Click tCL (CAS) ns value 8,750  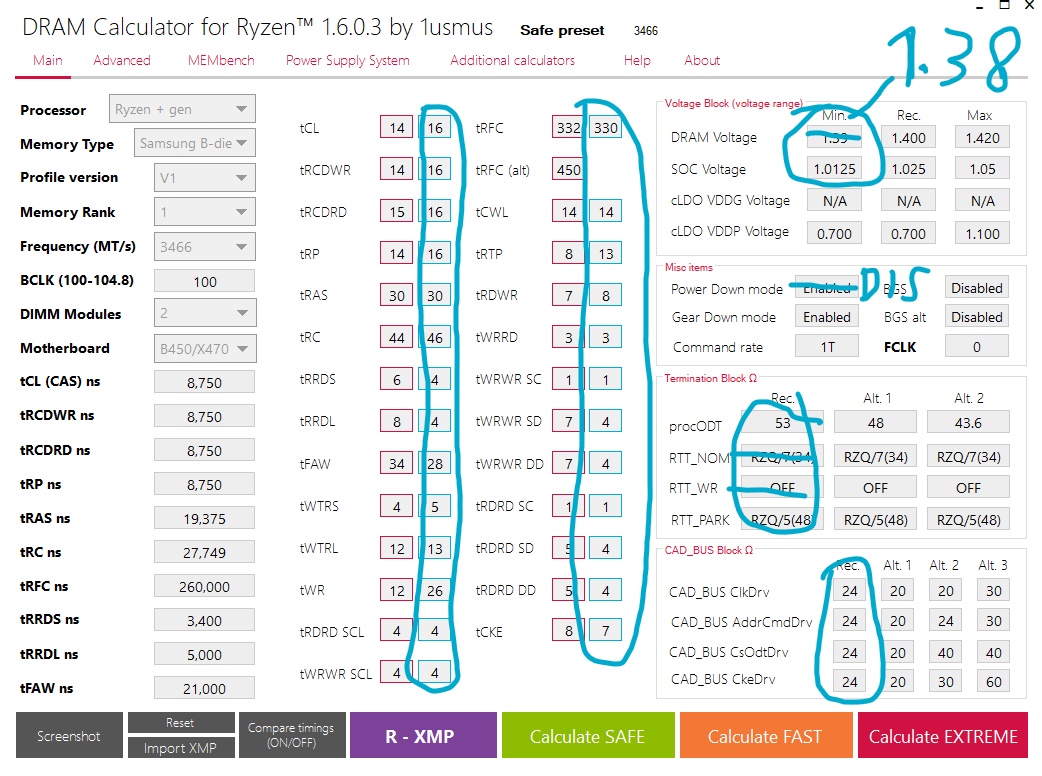205,382
